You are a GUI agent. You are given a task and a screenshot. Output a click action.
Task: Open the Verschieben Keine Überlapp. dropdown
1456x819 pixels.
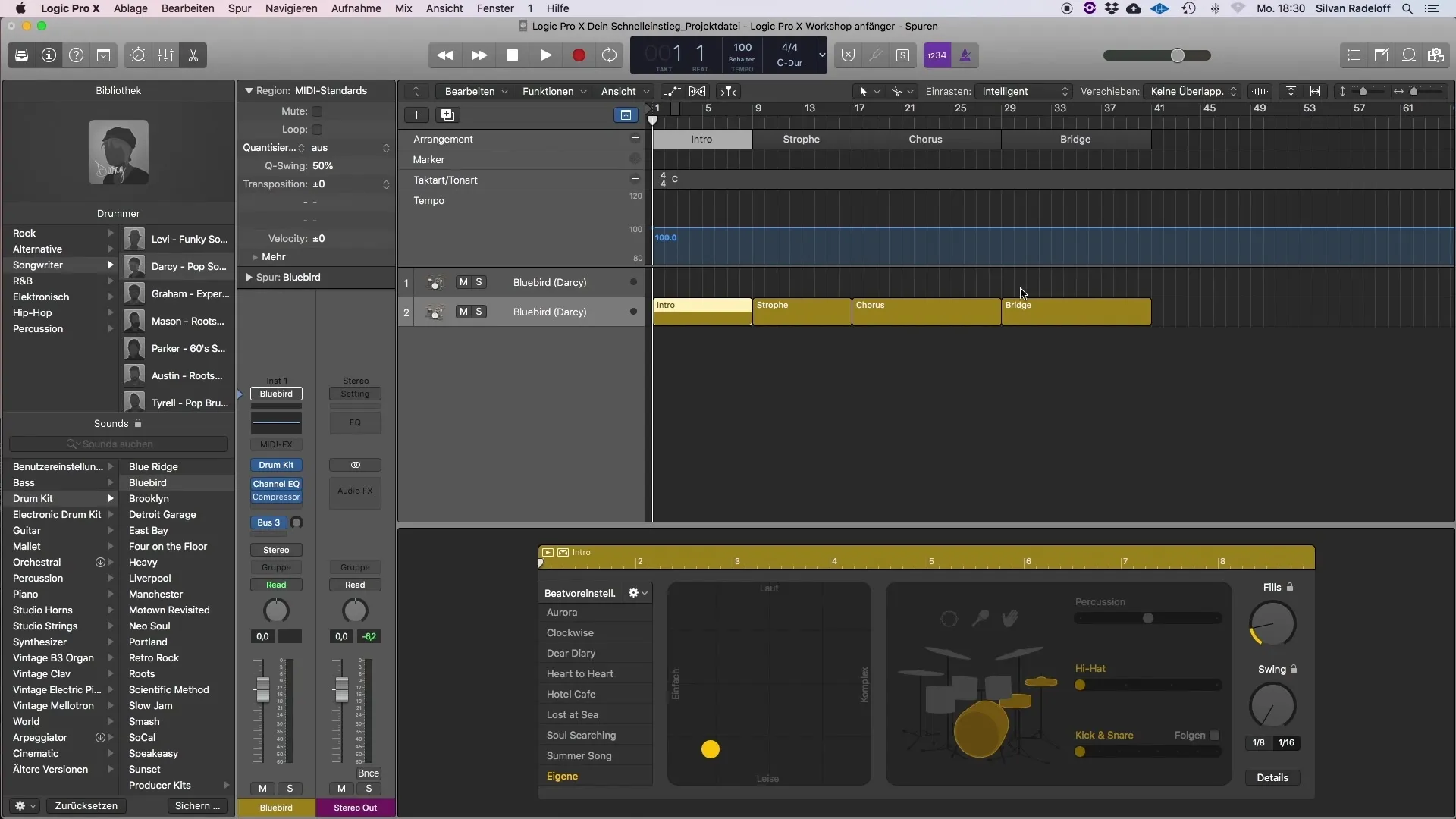(x=1193, y=91)
